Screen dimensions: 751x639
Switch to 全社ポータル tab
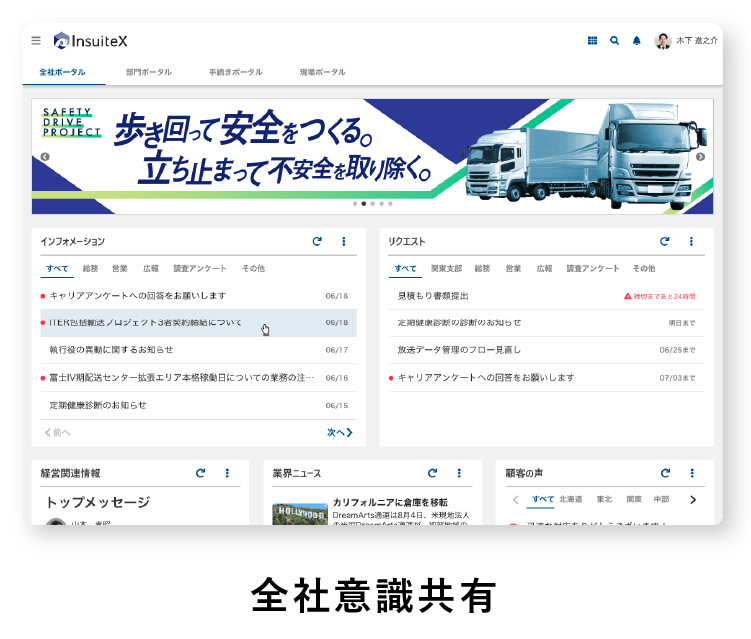(x=62, y=72)
